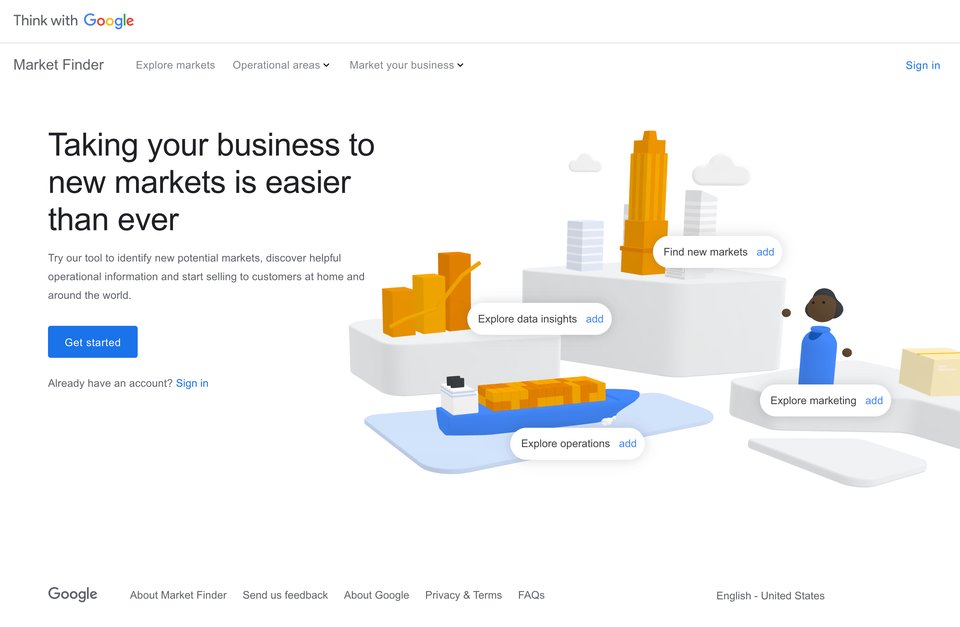
Task: Click the headline Taking your business to new markets
Action: [x=211, y=182]
